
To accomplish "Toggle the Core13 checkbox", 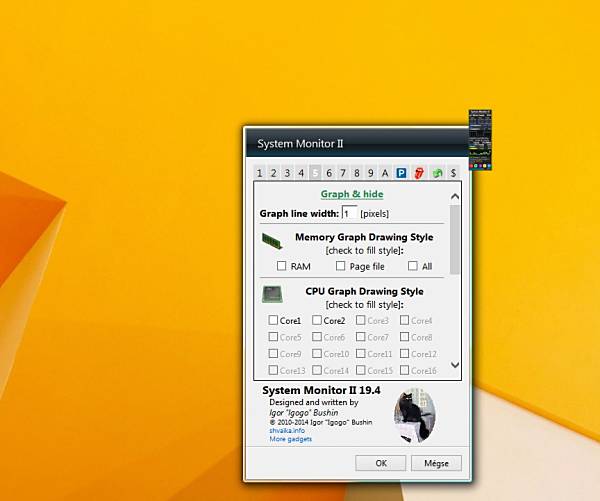I will pyautogui.click(x=273, y=370).
